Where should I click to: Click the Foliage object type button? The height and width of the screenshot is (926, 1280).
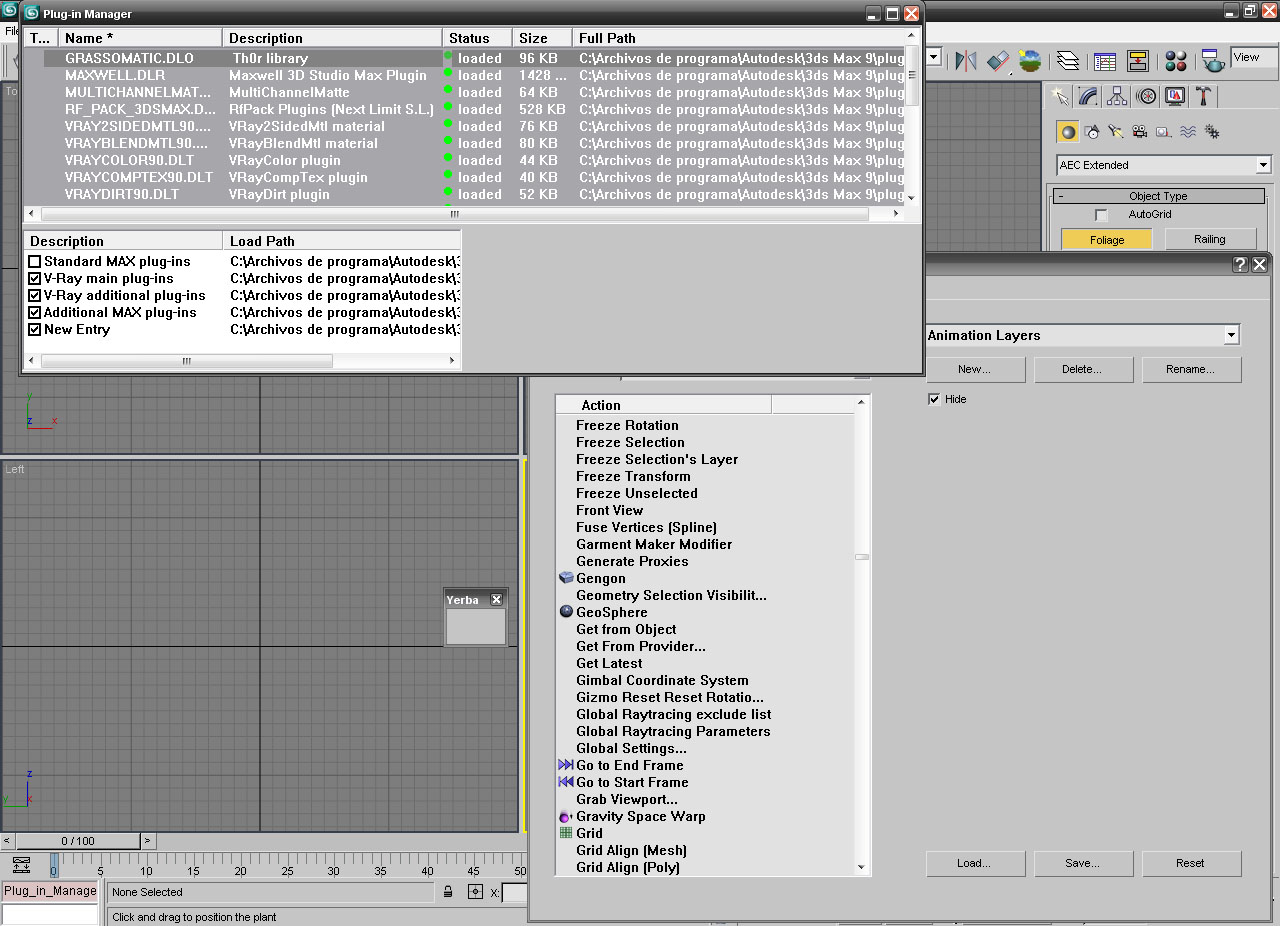[1107, 239]
